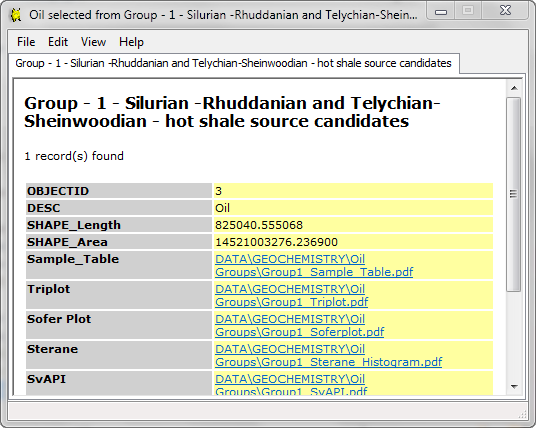Open the Edit menu

[58, 42]
